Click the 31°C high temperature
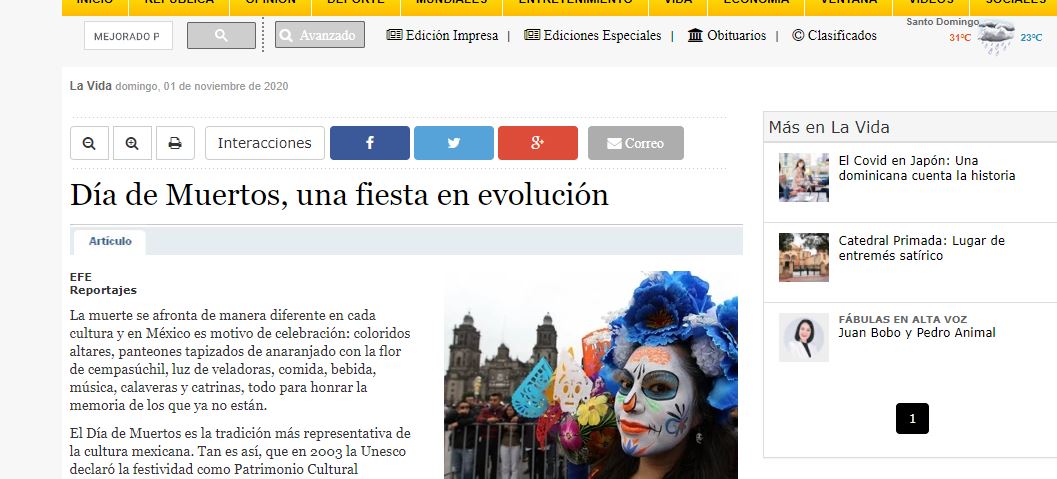Image resolution: width=1057 pixels, height=479 pixels. (960, 38)
